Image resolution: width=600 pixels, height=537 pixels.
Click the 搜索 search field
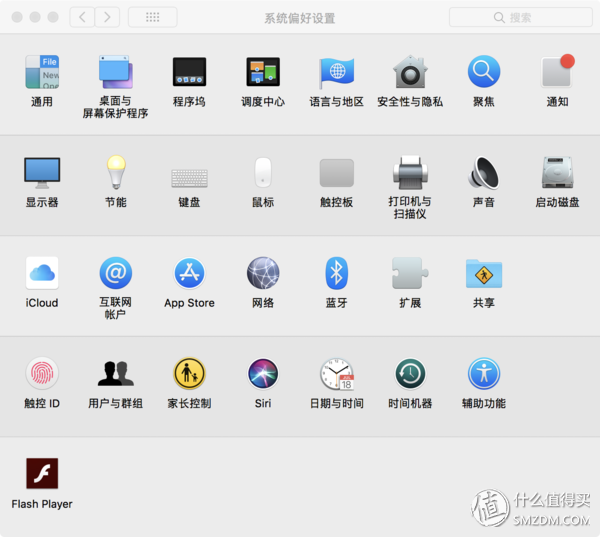[521, 17]
